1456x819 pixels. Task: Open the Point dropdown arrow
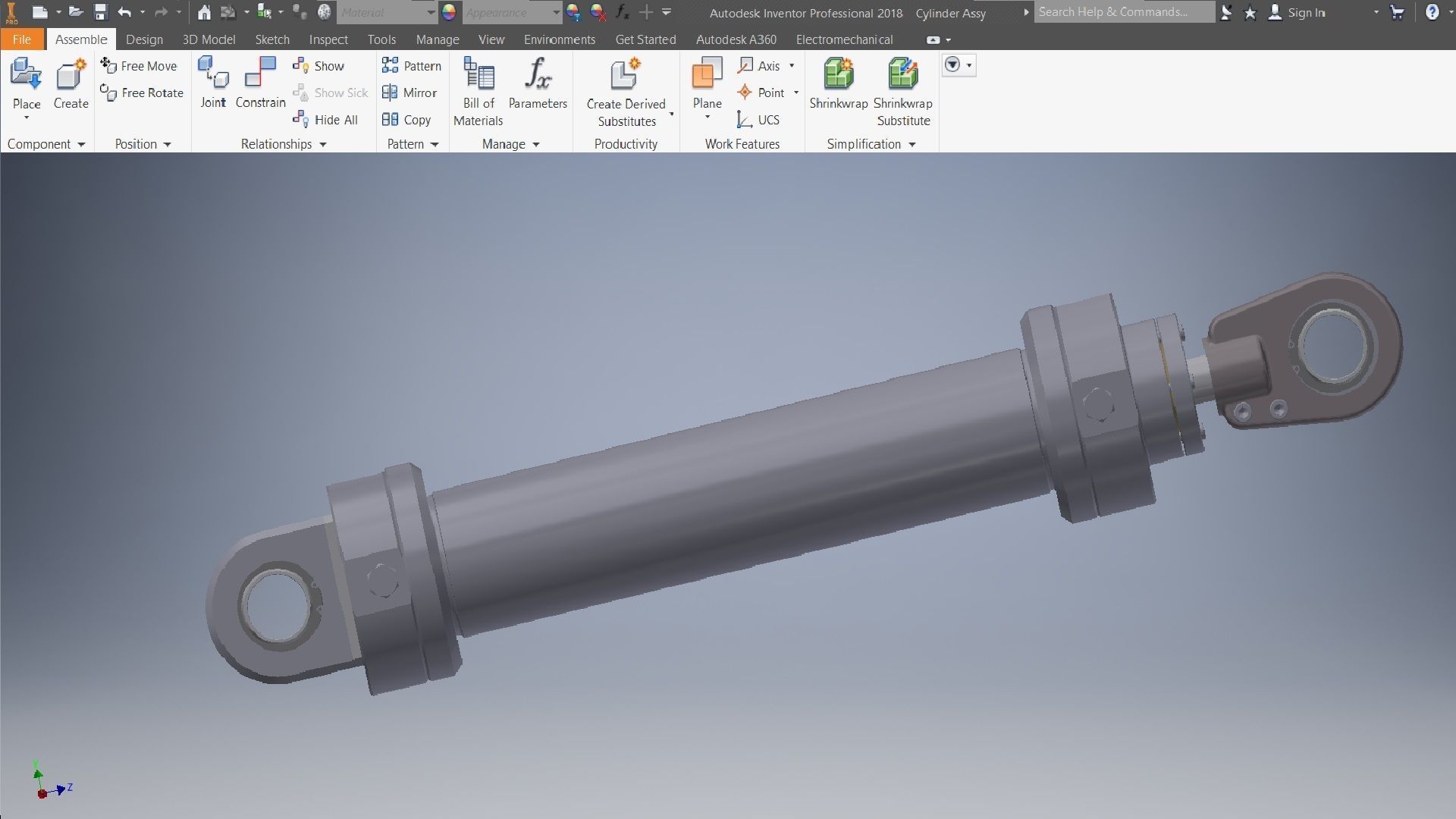(x=796, y=93)
